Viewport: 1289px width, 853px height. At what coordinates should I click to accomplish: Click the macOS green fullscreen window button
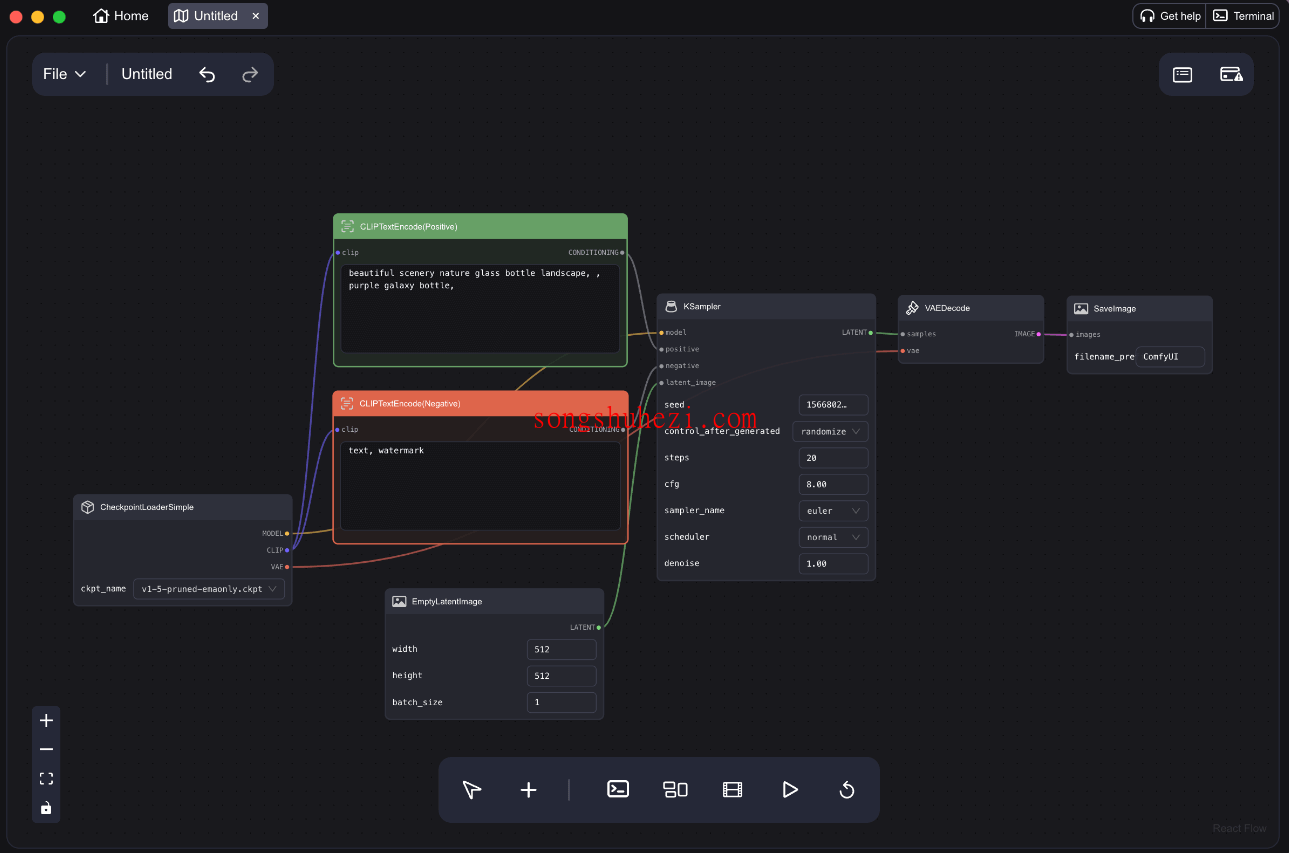(59, 17)
